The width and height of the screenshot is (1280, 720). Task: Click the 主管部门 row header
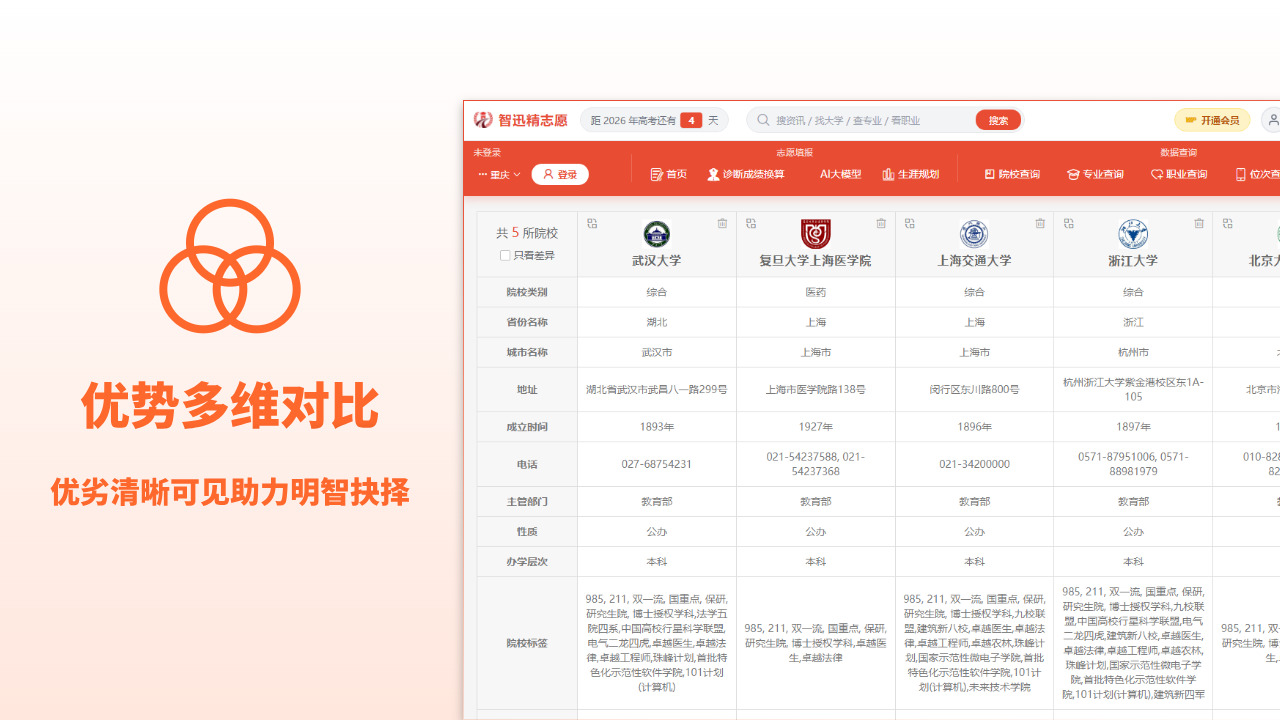coord(527,501)
